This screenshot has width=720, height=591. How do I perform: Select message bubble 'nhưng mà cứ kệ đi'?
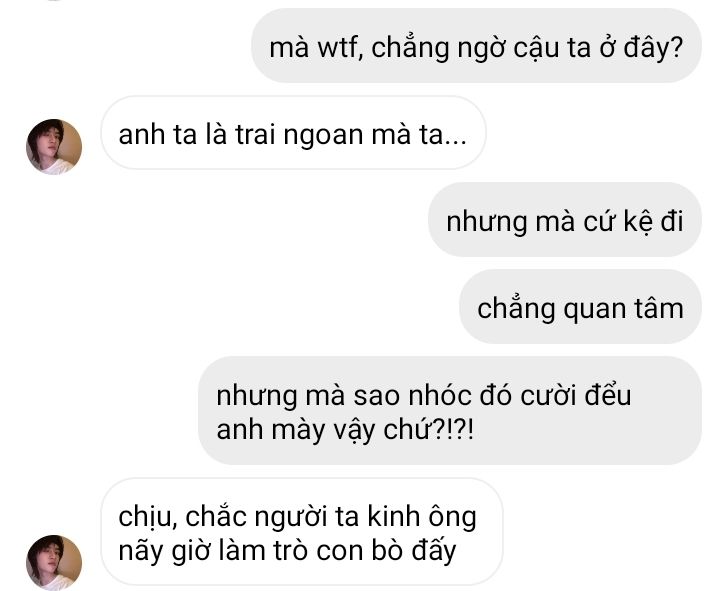pos(565,220)
